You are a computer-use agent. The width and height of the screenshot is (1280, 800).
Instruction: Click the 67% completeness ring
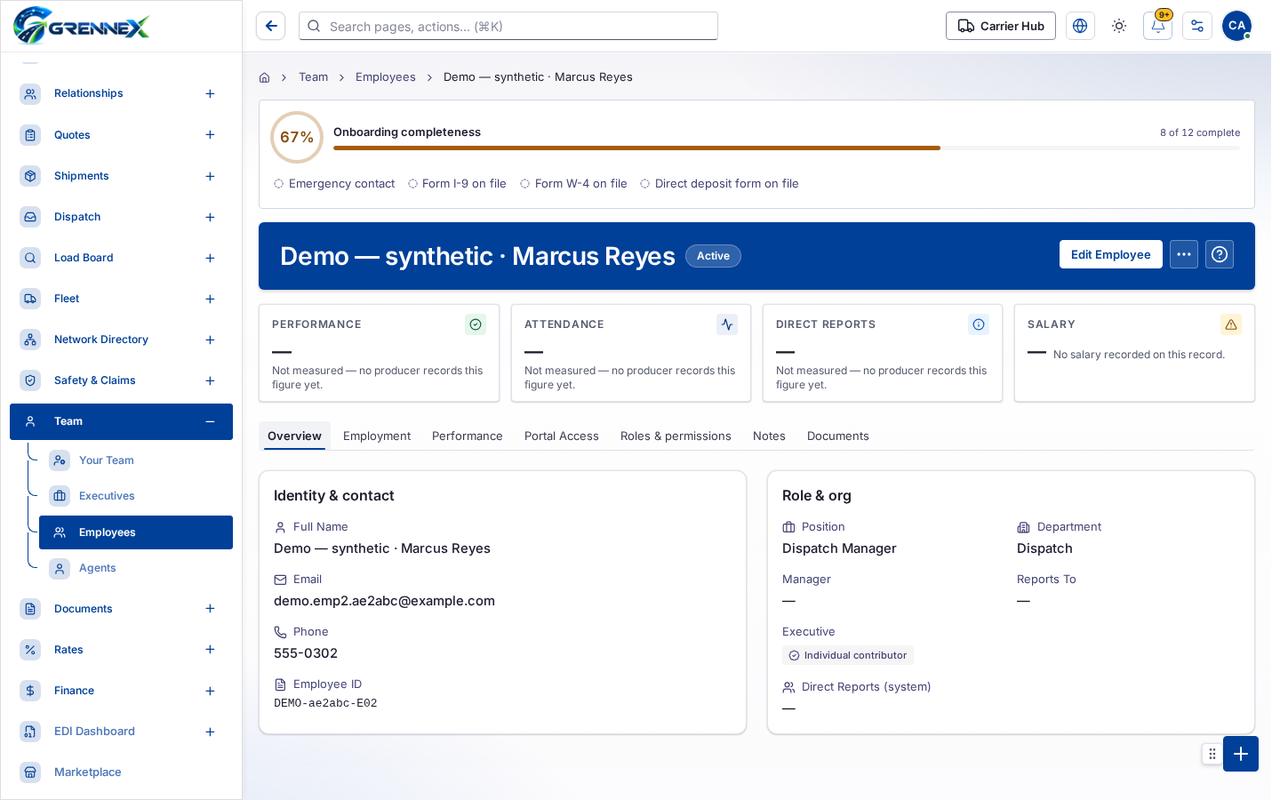pyautogui.click(x=297, y=137)
